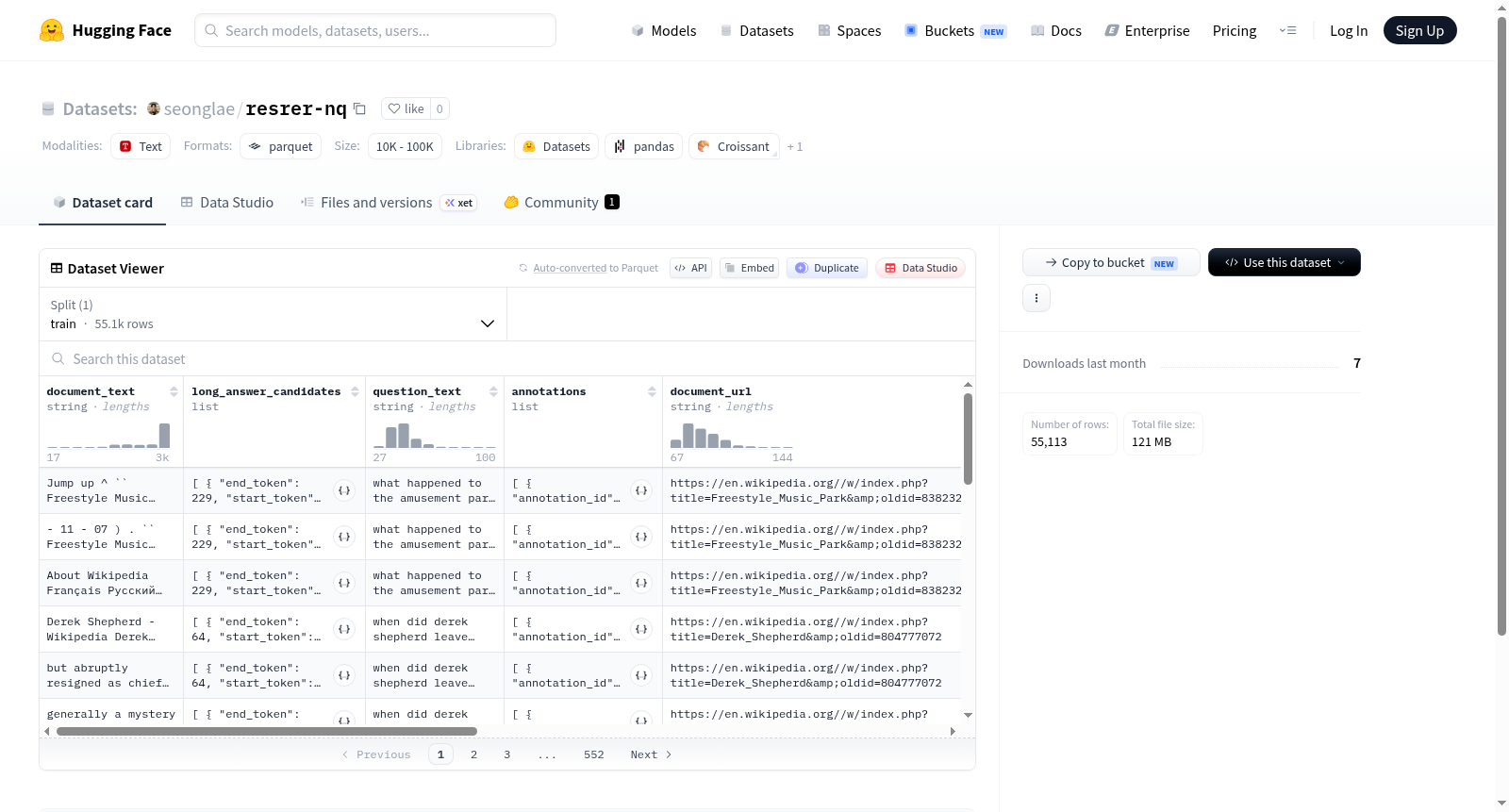Open the Pricing page
This screenshot has width=1509, height=812.
1235,30
